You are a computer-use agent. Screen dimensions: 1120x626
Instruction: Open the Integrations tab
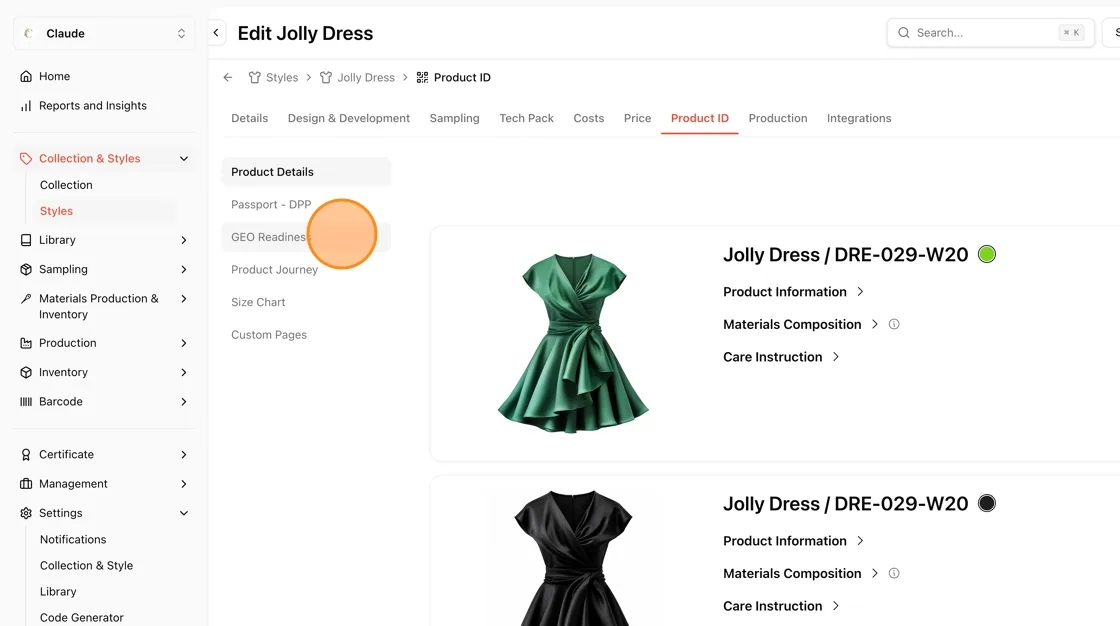click(x=859, y=119)
